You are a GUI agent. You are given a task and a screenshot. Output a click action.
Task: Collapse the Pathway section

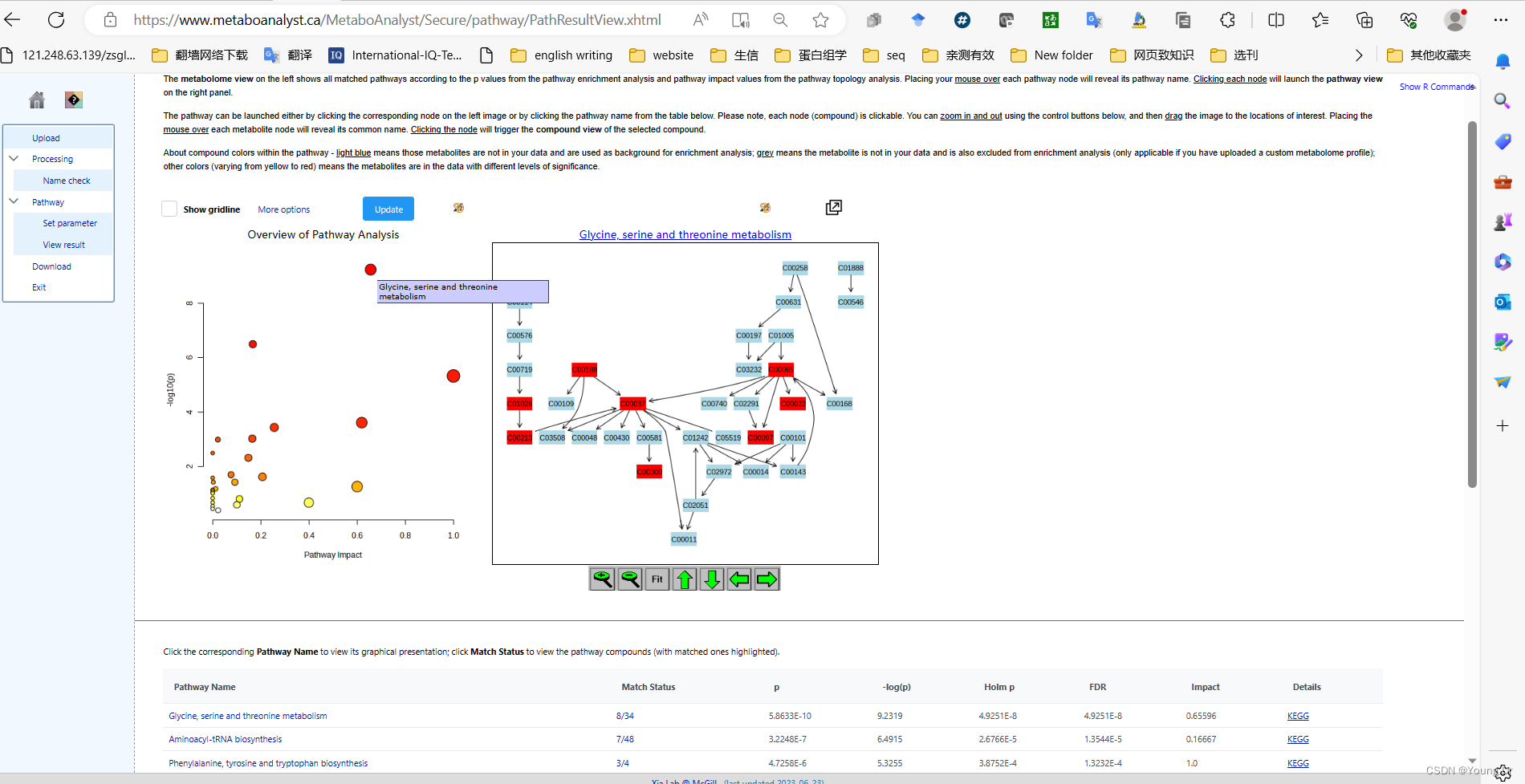tap(14, 201)
